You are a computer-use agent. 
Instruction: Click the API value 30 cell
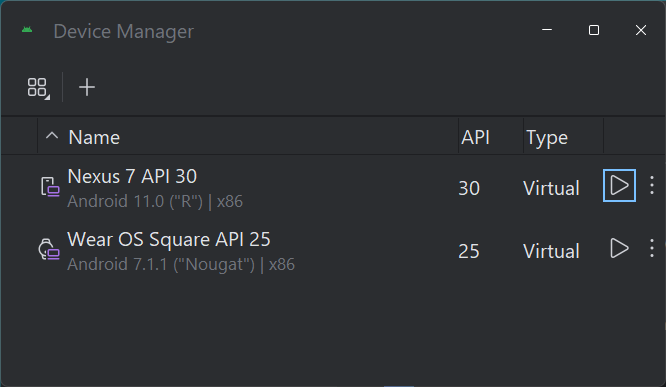(469, 188)
